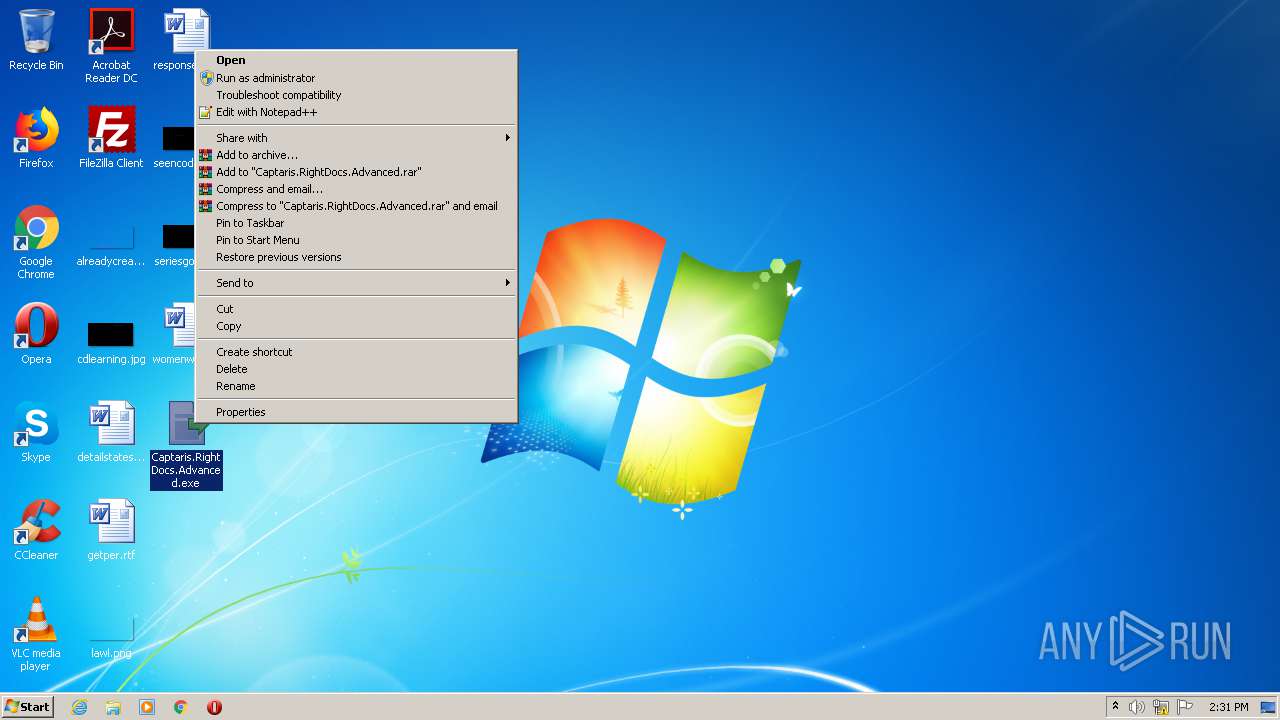Launch Opera browser desktop shortcut
1280x720 pixels.
pyautogui.click(x=36, y=334)
